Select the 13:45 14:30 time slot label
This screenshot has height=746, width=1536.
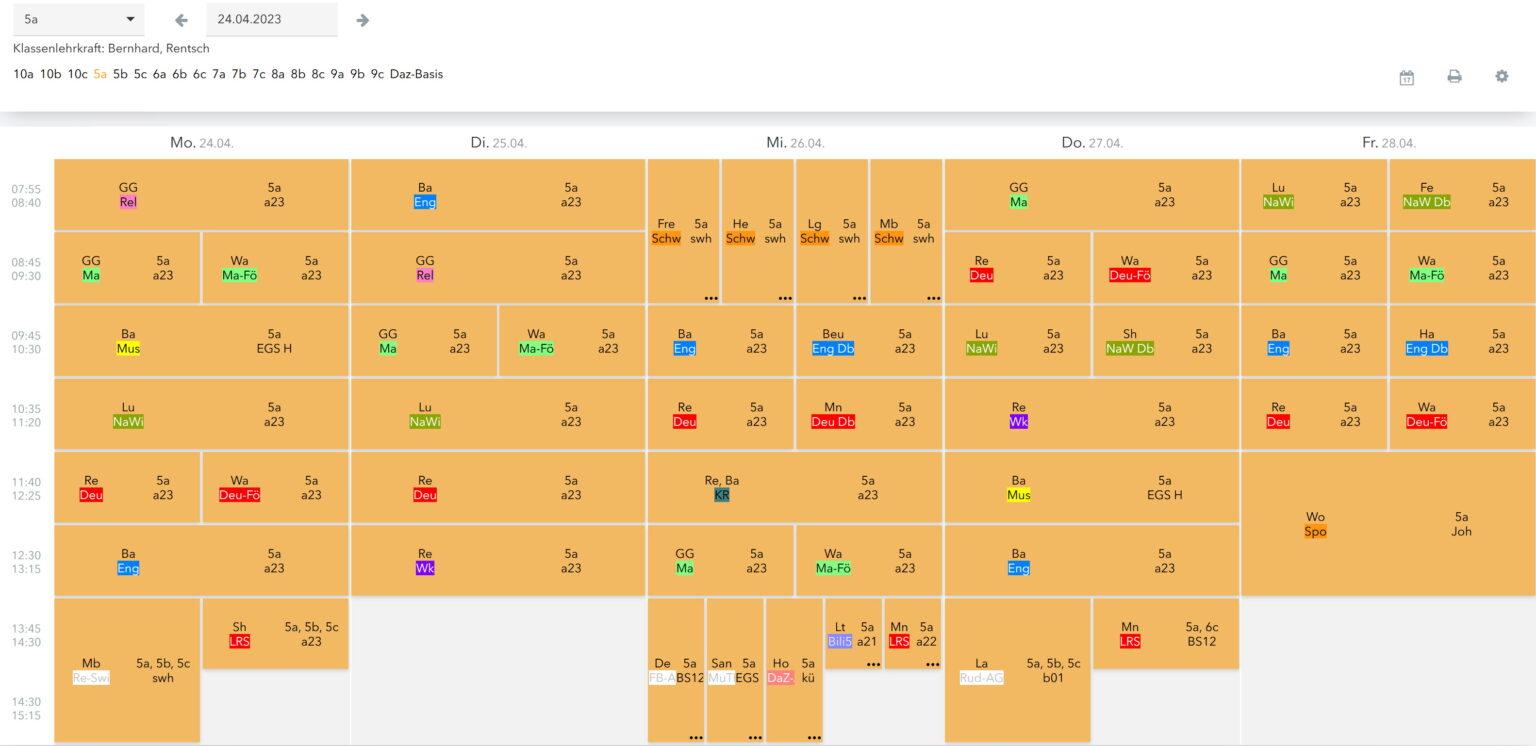pos(26,635)
